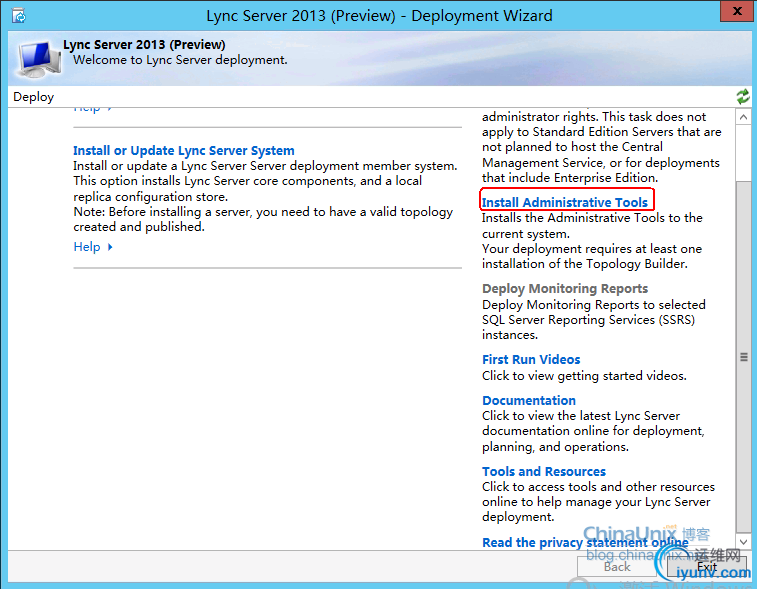Click disabled Deploy Monitoring Reports heading
The image size is (757, 589).
click(x=565, y=289)
